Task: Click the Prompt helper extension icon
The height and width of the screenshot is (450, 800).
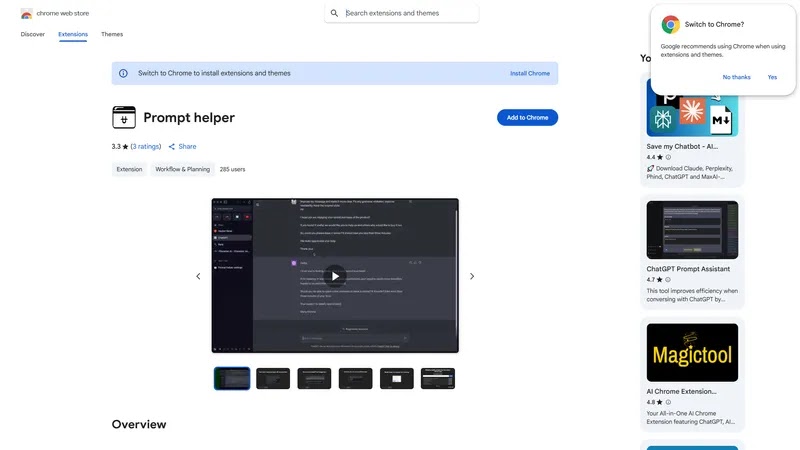Action: point(124,117)
